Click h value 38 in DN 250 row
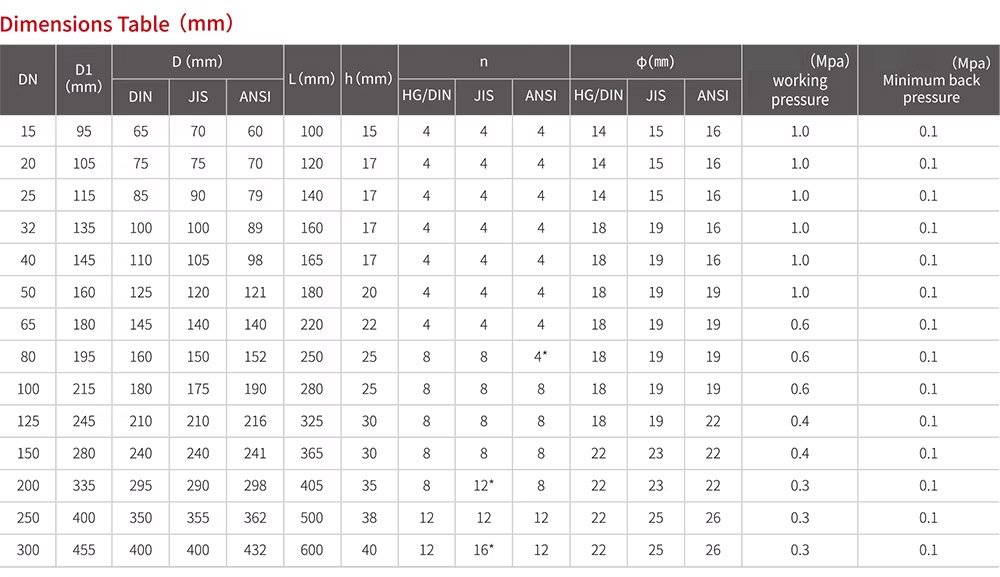1000x577 pixels. pyautogui.click(x=369, y=518)
